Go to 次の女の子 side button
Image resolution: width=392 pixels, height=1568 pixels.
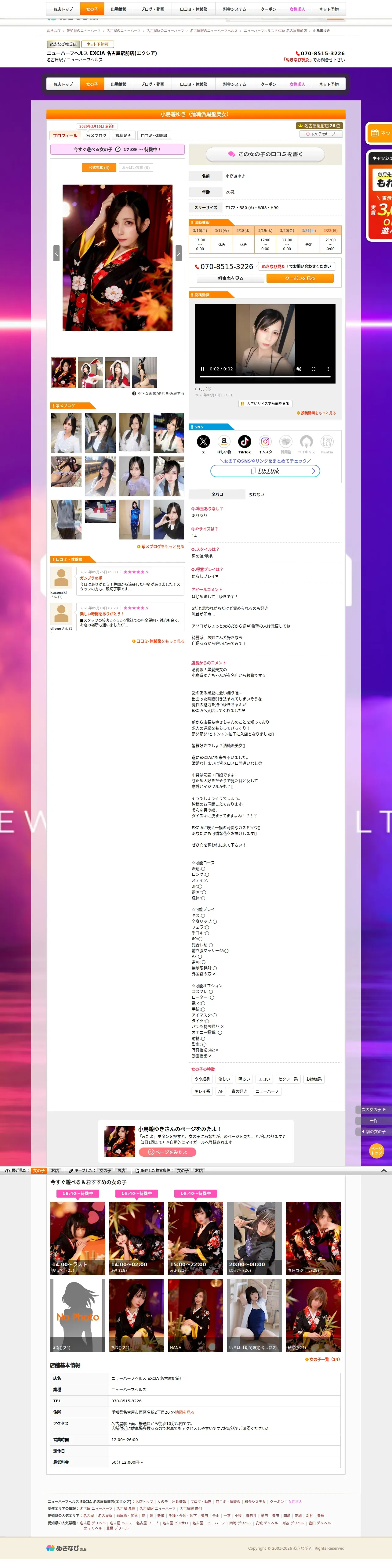373,1110
